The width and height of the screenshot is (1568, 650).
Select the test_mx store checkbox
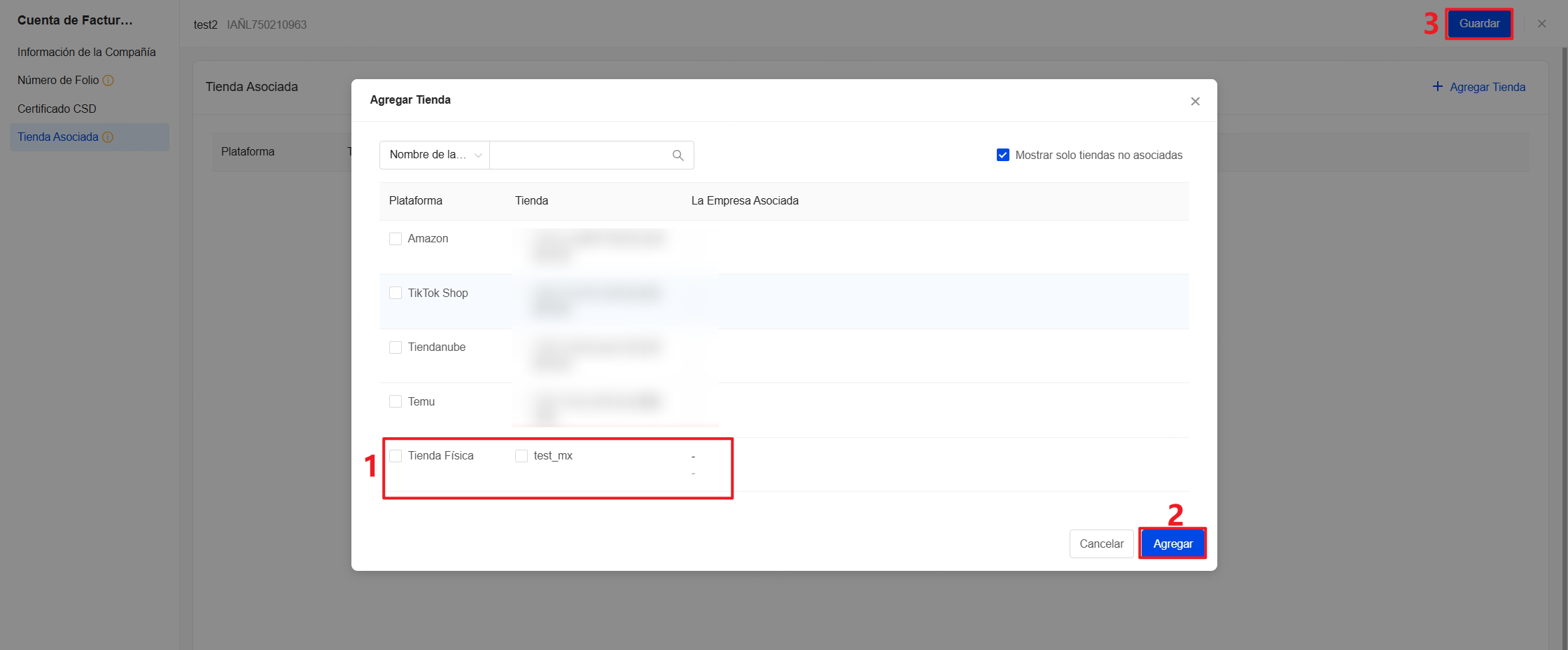point(521,456)
